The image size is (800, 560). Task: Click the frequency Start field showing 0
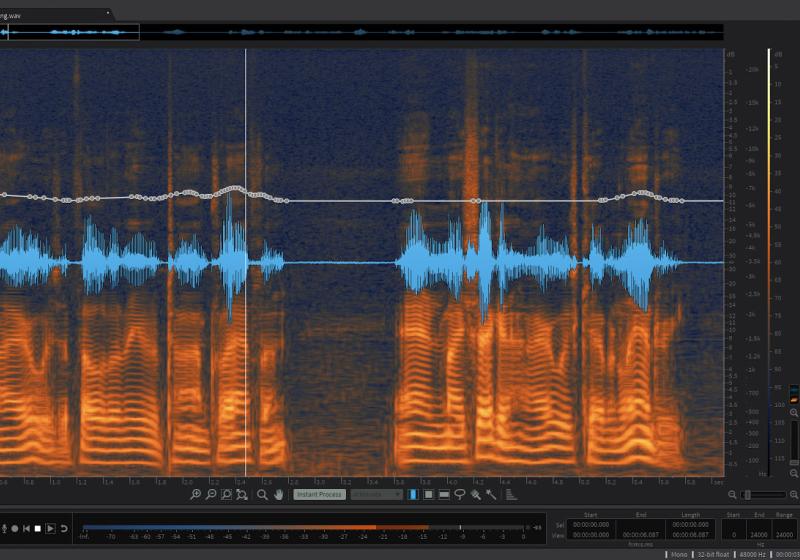point(734,534)
